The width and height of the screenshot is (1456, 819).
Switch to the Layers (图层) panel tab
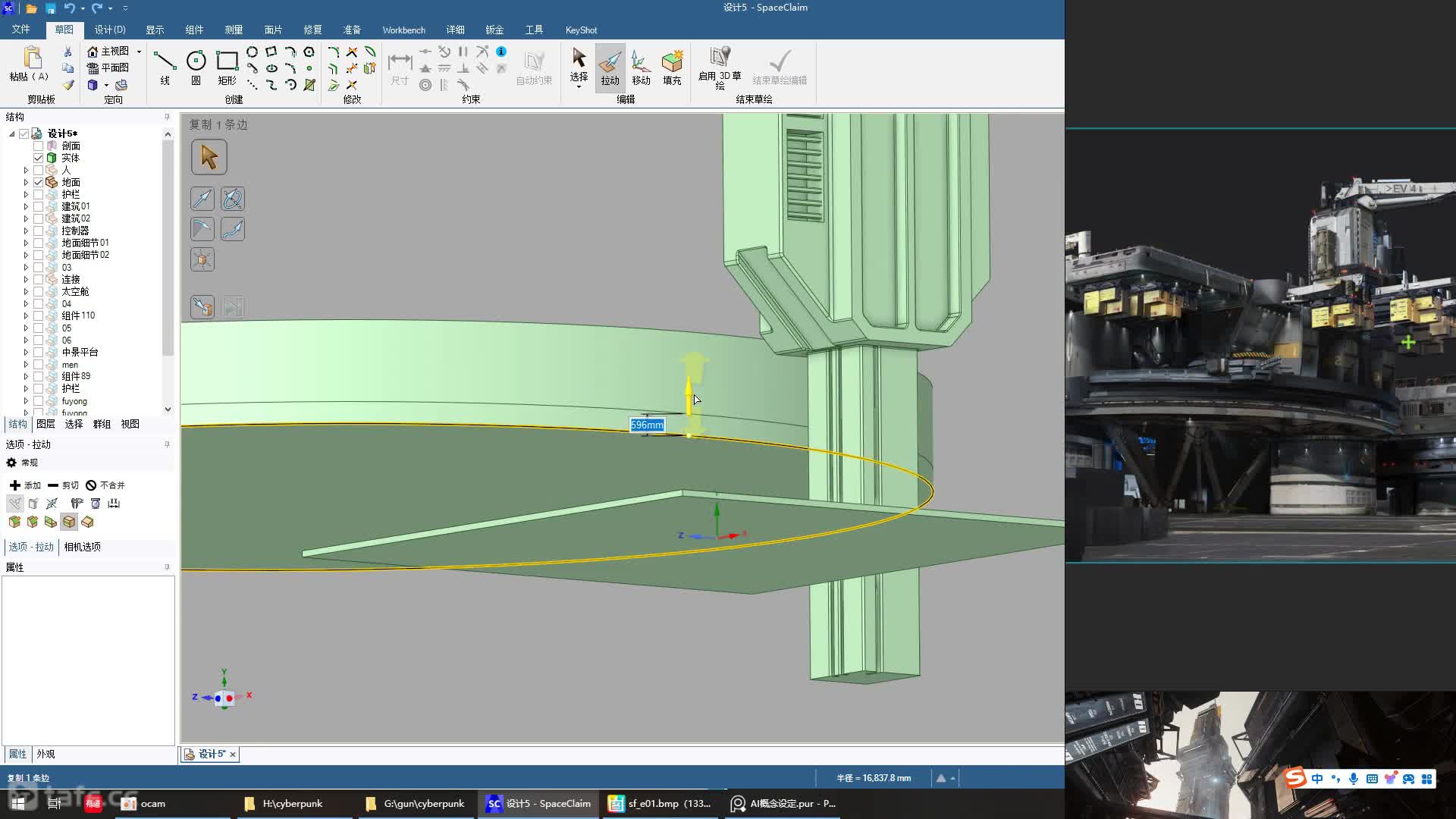tap(45, 424)
